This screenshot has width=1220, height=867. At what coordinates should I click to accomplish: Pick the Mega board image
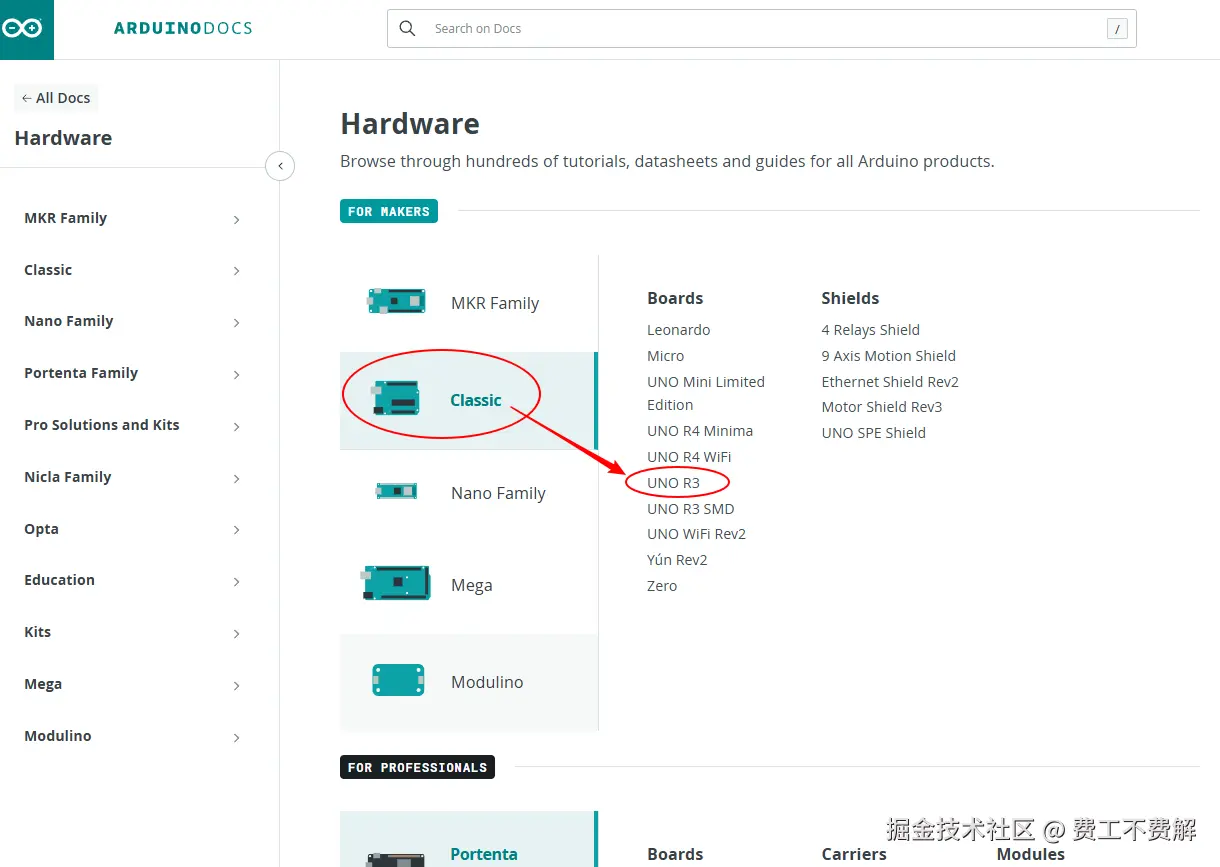[x=396, y=583]
